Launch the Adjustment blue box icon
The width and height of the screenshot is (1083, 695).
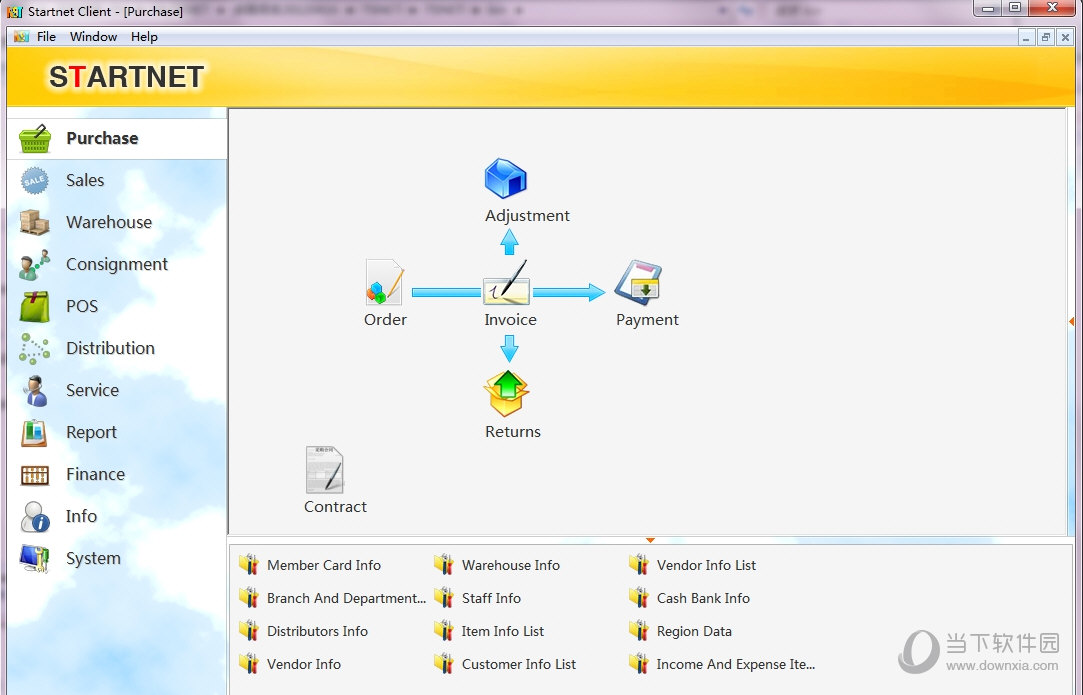click(506, 179)
